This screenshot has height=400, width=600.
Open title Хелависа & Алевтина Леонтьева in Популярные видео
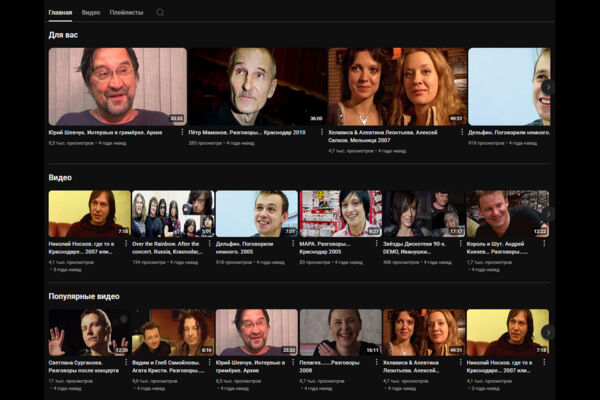coord(411,366)
